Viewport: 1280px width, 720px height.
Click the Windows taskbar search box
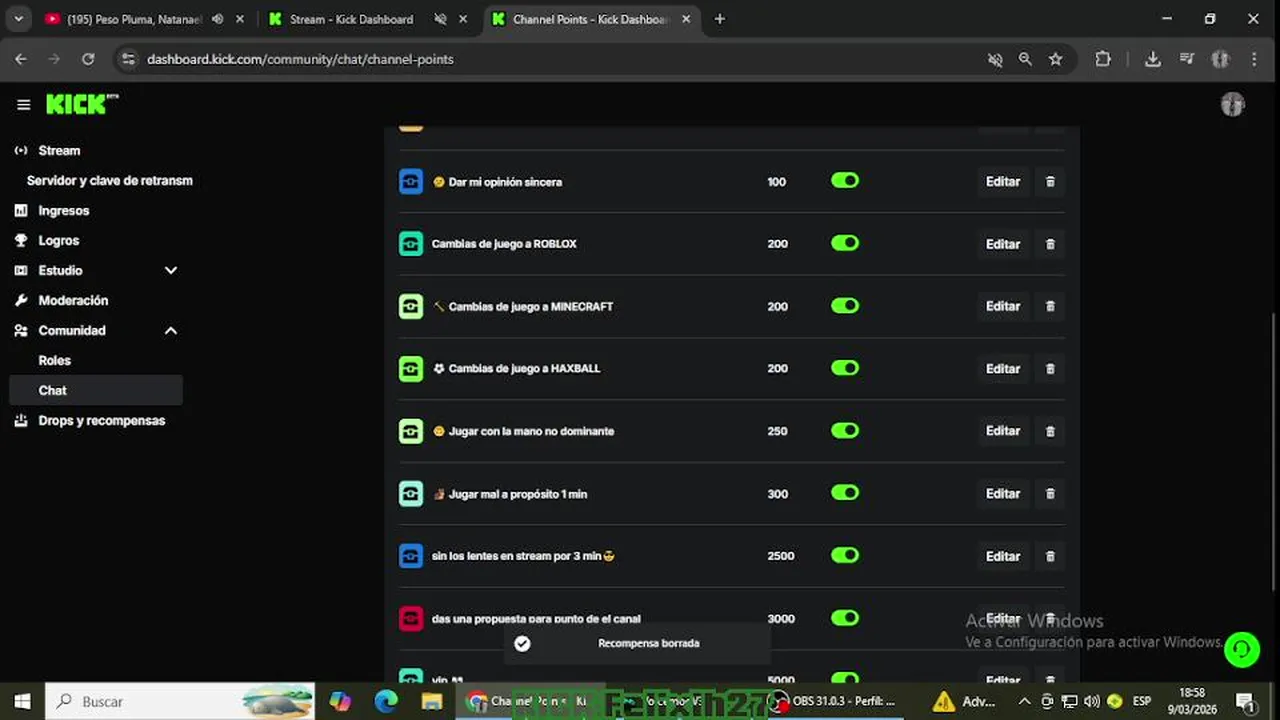click(x=181, y=701)
